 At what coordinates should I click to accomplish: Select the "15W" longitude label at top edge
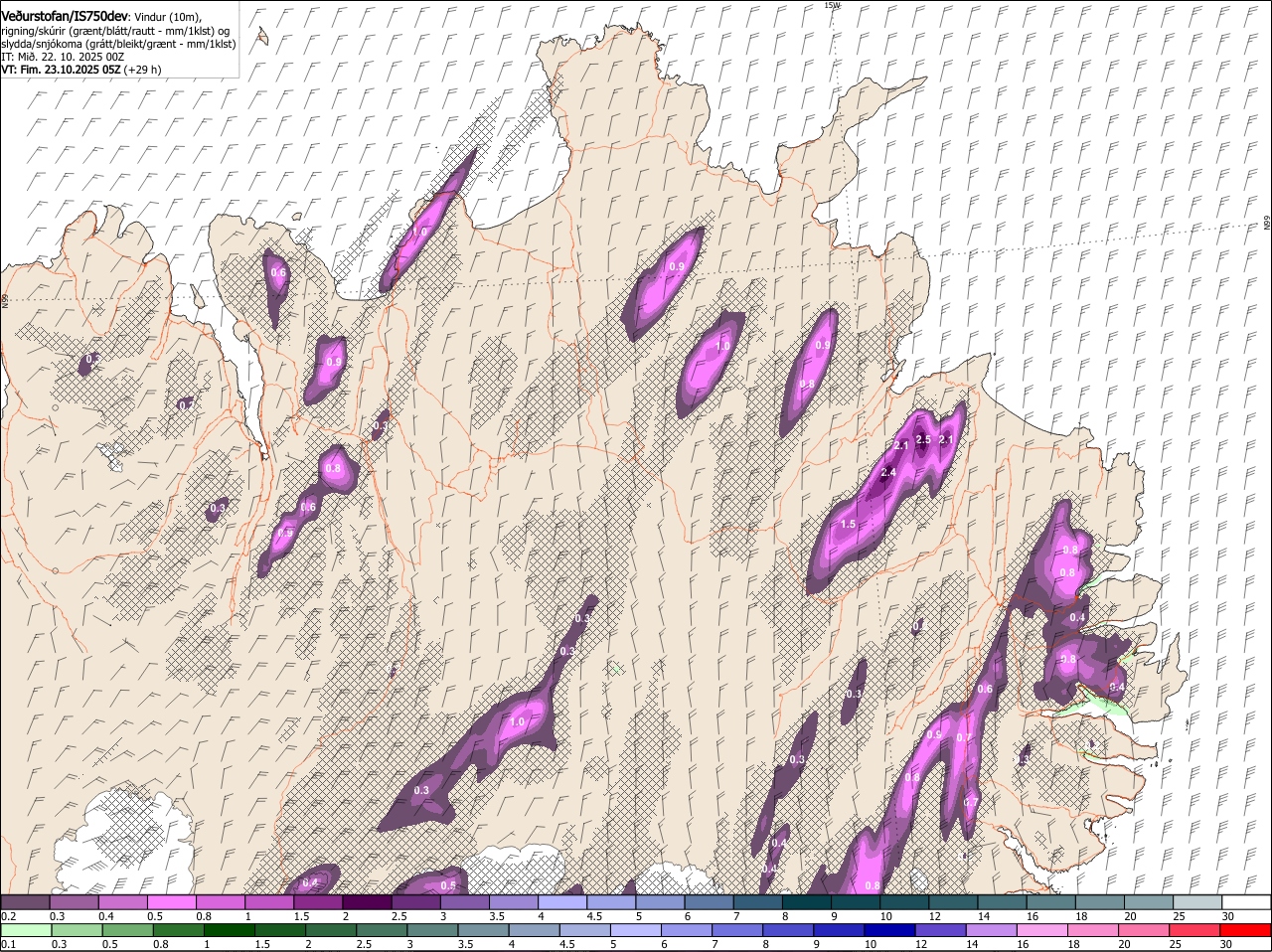(x=832, y=5)
